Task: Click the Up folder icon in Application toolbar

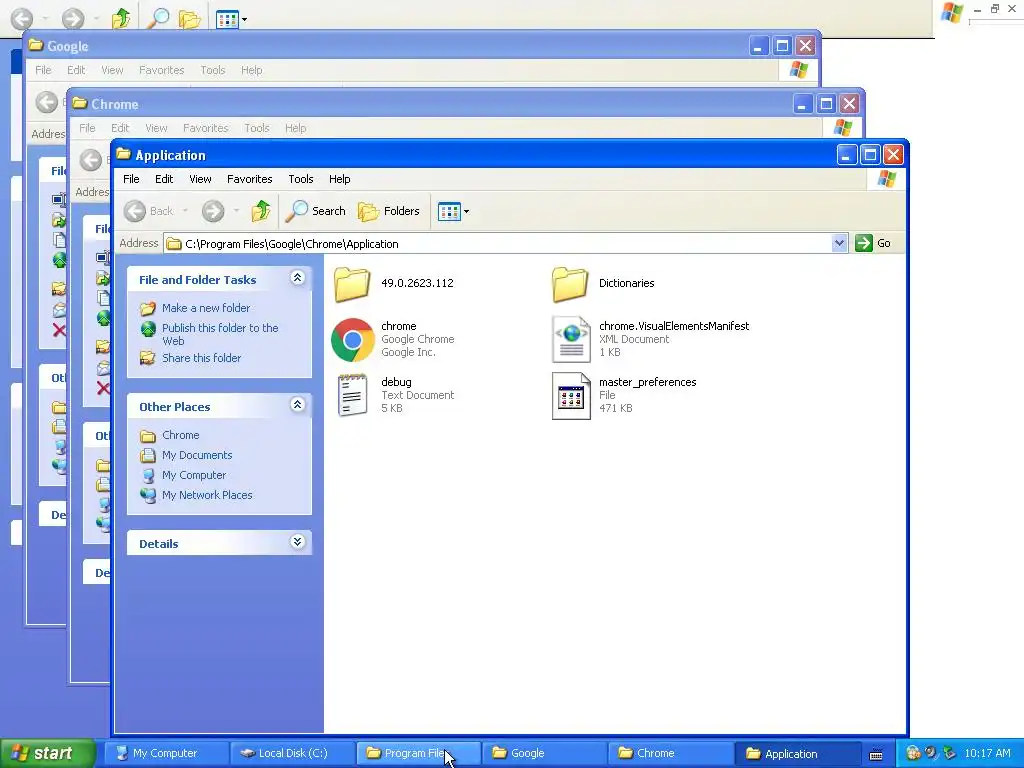Action: point(261,211)
